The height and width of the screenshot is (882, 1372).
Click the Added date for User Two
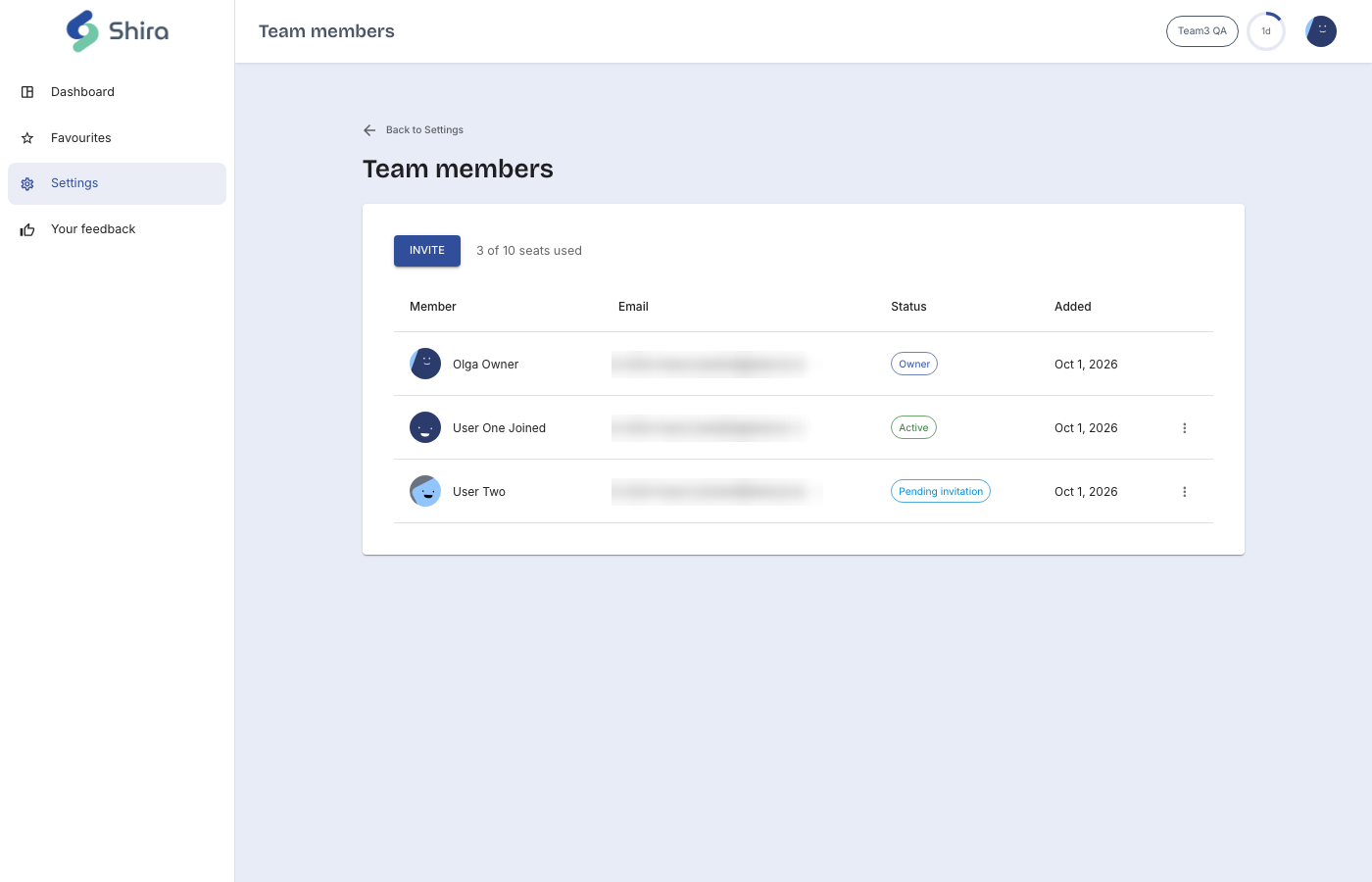[1086, 492]
